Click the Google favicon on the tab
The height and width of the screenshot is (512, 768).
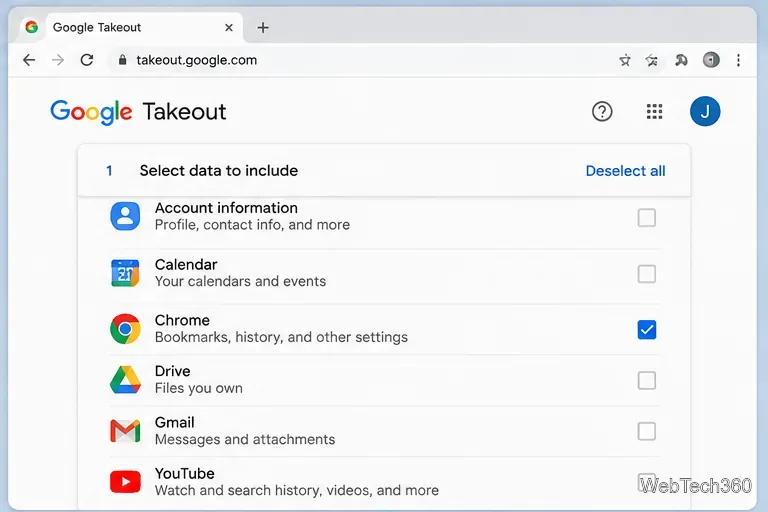click(x=32, y=27)
